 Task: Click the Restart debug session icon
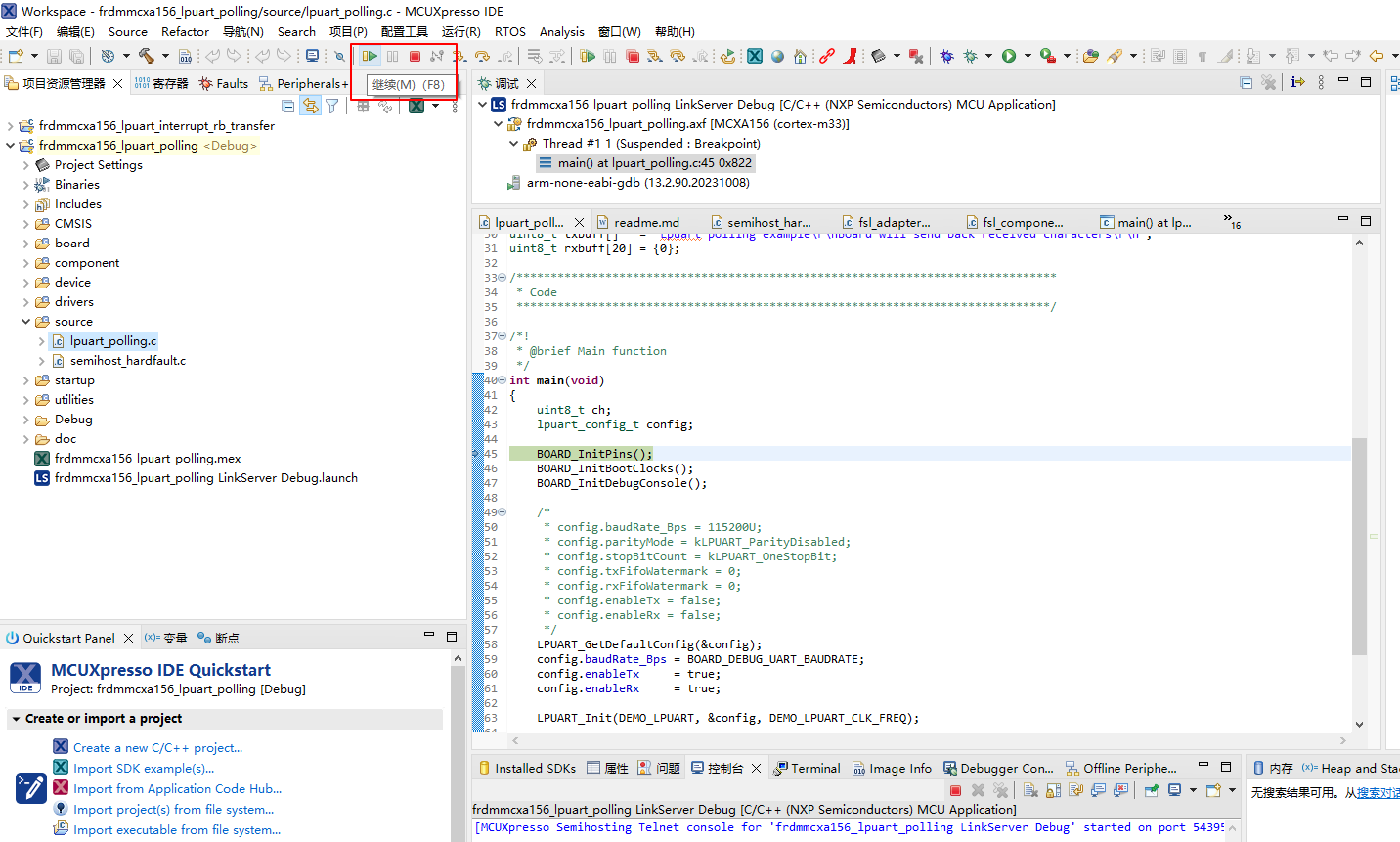pyautogui.click(x=727, y=56)
